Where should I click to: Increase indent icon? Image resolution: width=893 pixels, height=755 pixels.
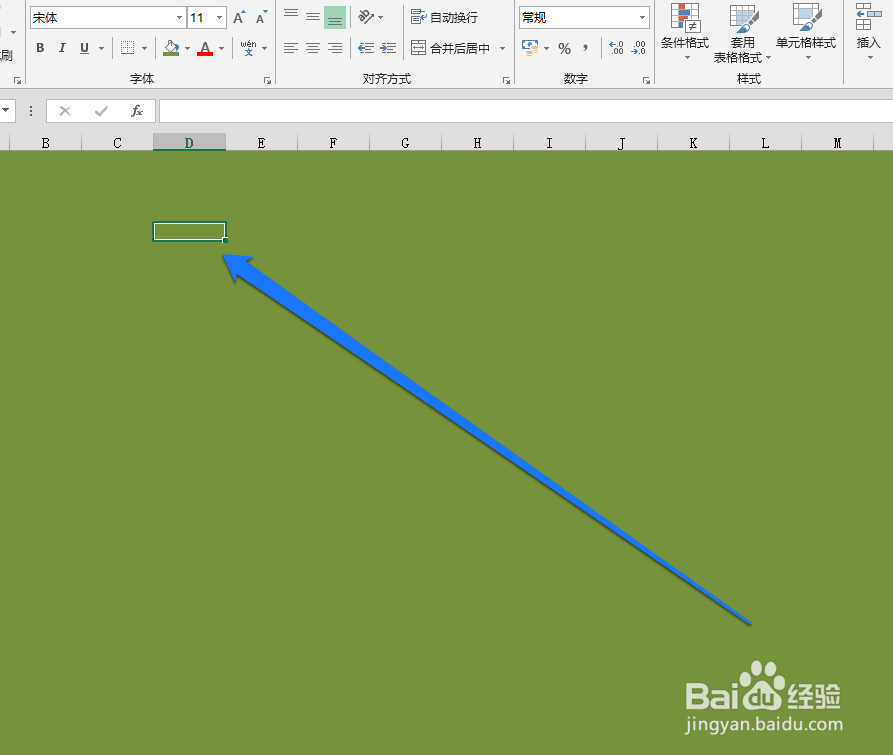pos(388,48)
